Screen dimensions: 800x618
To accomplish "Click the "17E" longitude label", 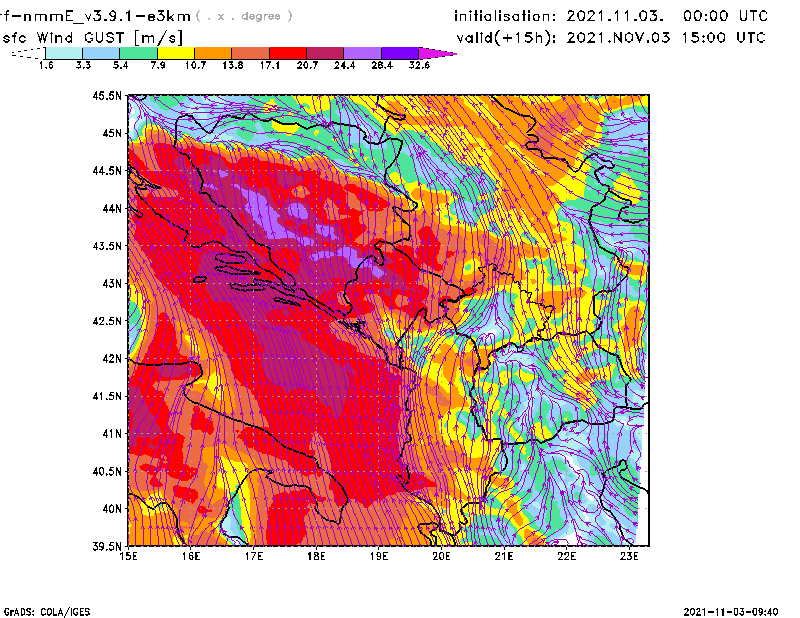I will (x=254, y=556).
